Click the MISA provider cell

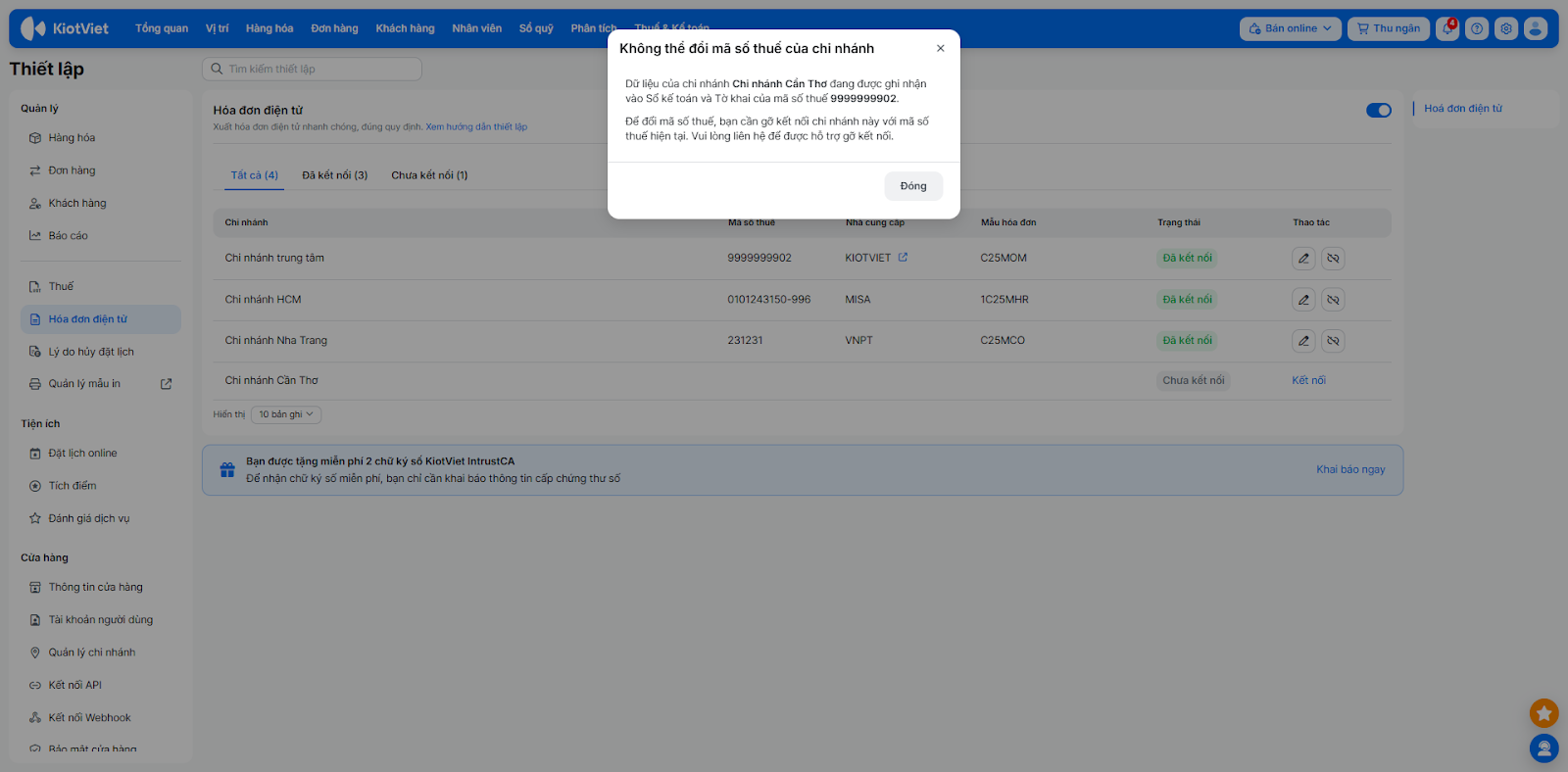click(x=857, y=300)
